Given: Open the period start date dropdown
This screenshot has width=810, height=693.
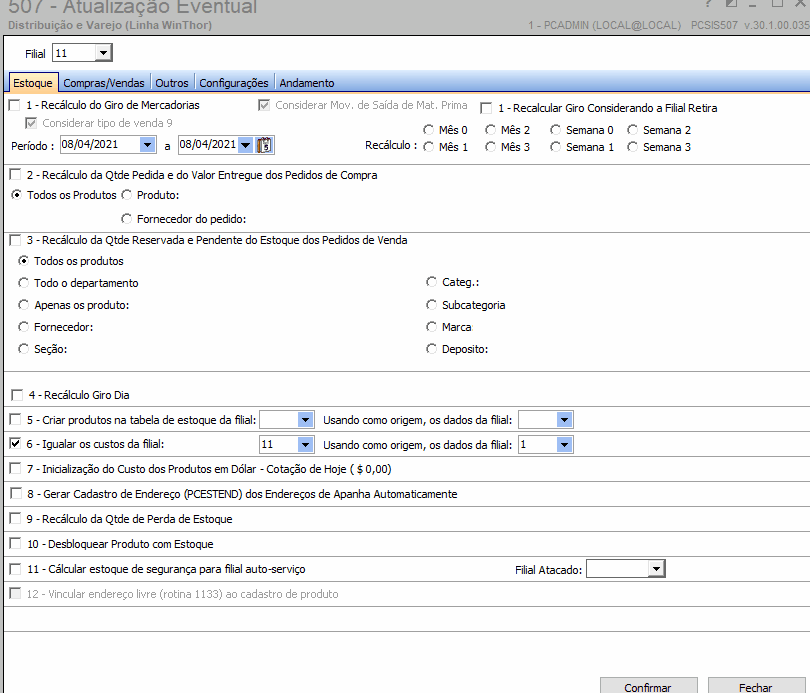Looking at the screenshot, I should pos(147,145).
